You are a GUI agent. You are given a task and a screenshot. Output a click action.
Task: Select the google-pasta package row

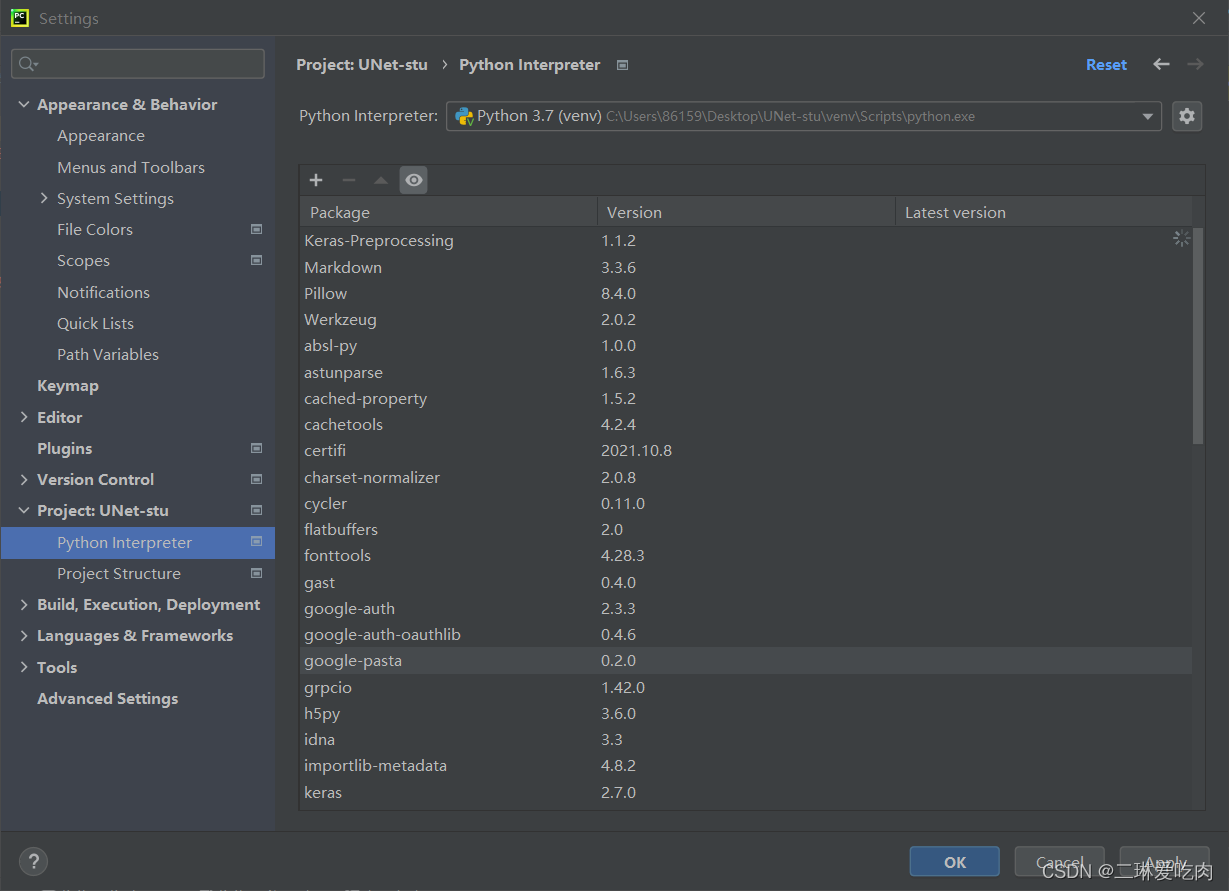(746, 660)
